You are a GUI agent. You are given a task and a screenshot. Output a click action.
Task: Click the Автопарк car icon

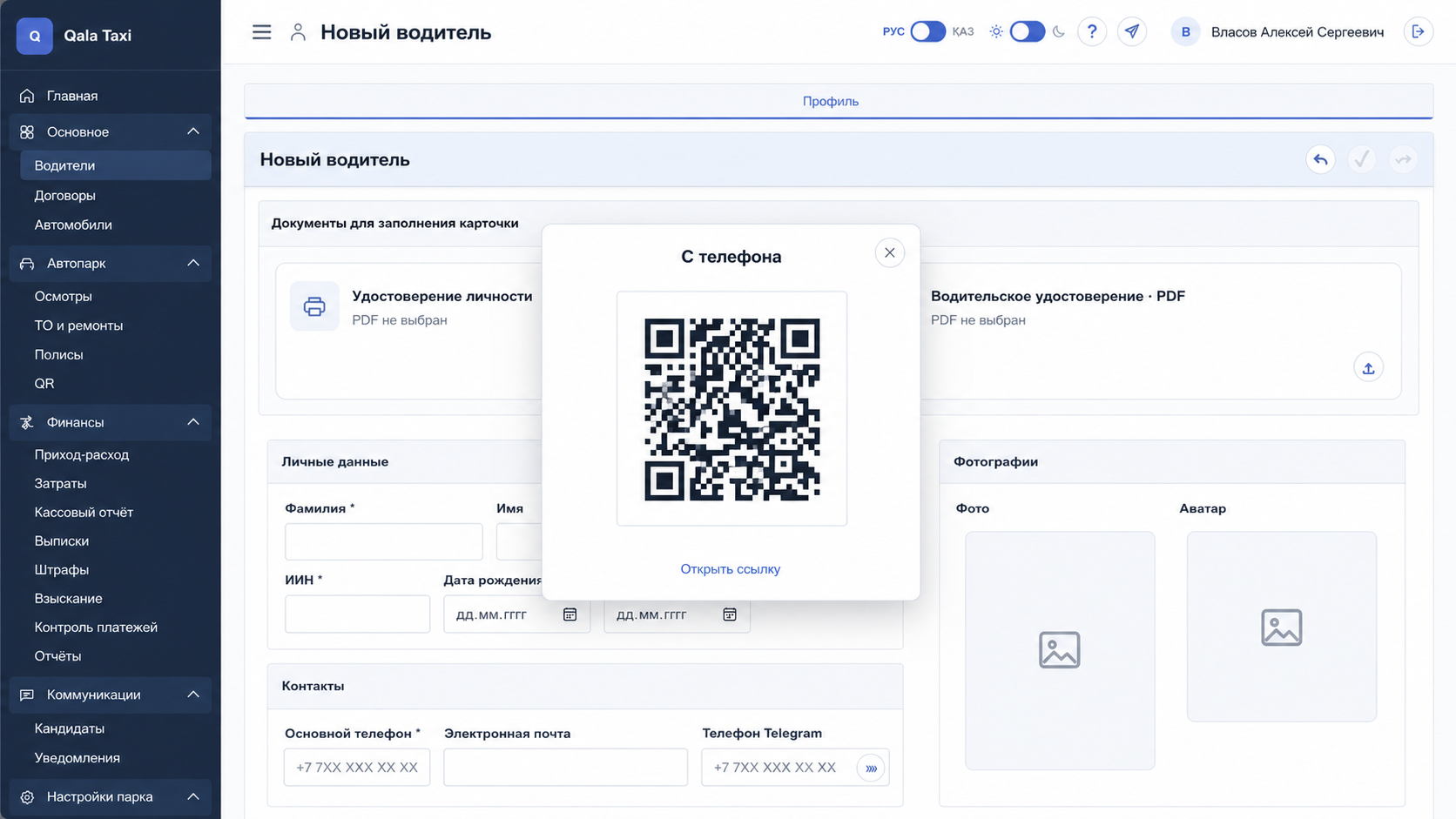(x=27, y=264)
